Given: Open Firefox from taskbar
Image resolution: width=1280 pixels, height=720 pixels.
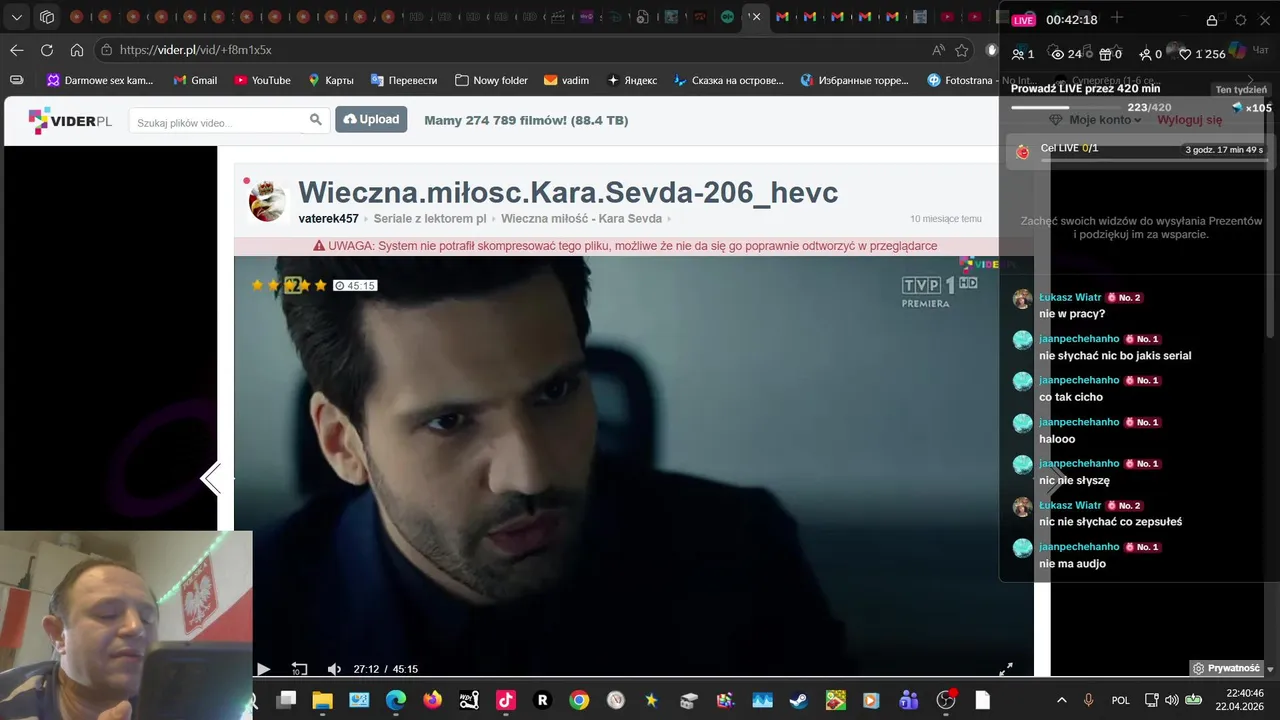Looking at the screenshot, I should [432, 700].
